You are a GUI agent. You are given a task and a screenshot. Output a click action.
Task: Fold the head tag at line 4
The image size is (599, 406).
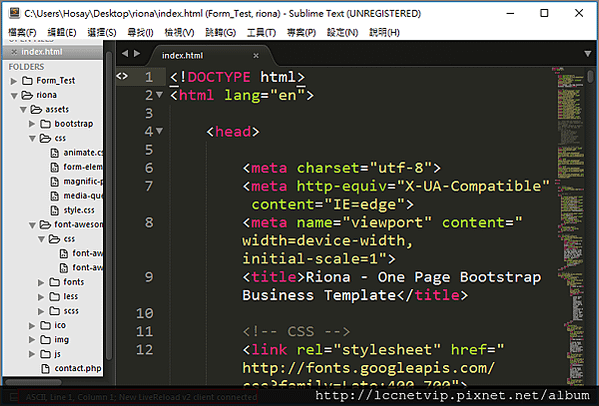click(160, 131)
